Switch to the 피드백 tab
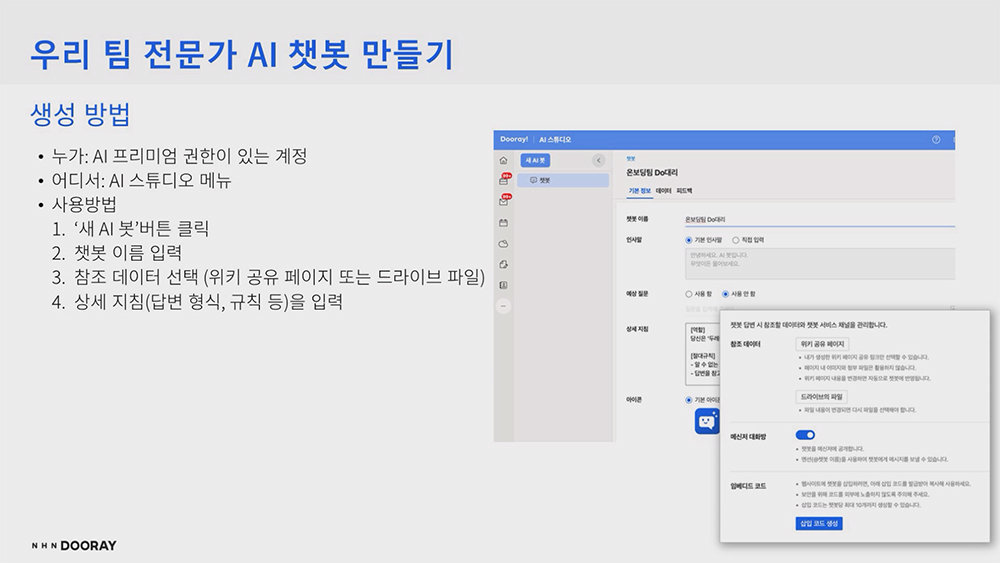Viewport: 1000px width, 563px height. click(684, 191)
